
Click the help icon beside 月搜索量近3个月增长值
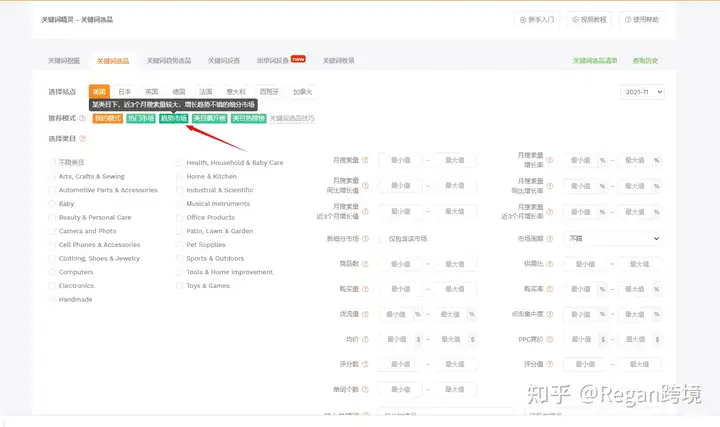(365, 211)
